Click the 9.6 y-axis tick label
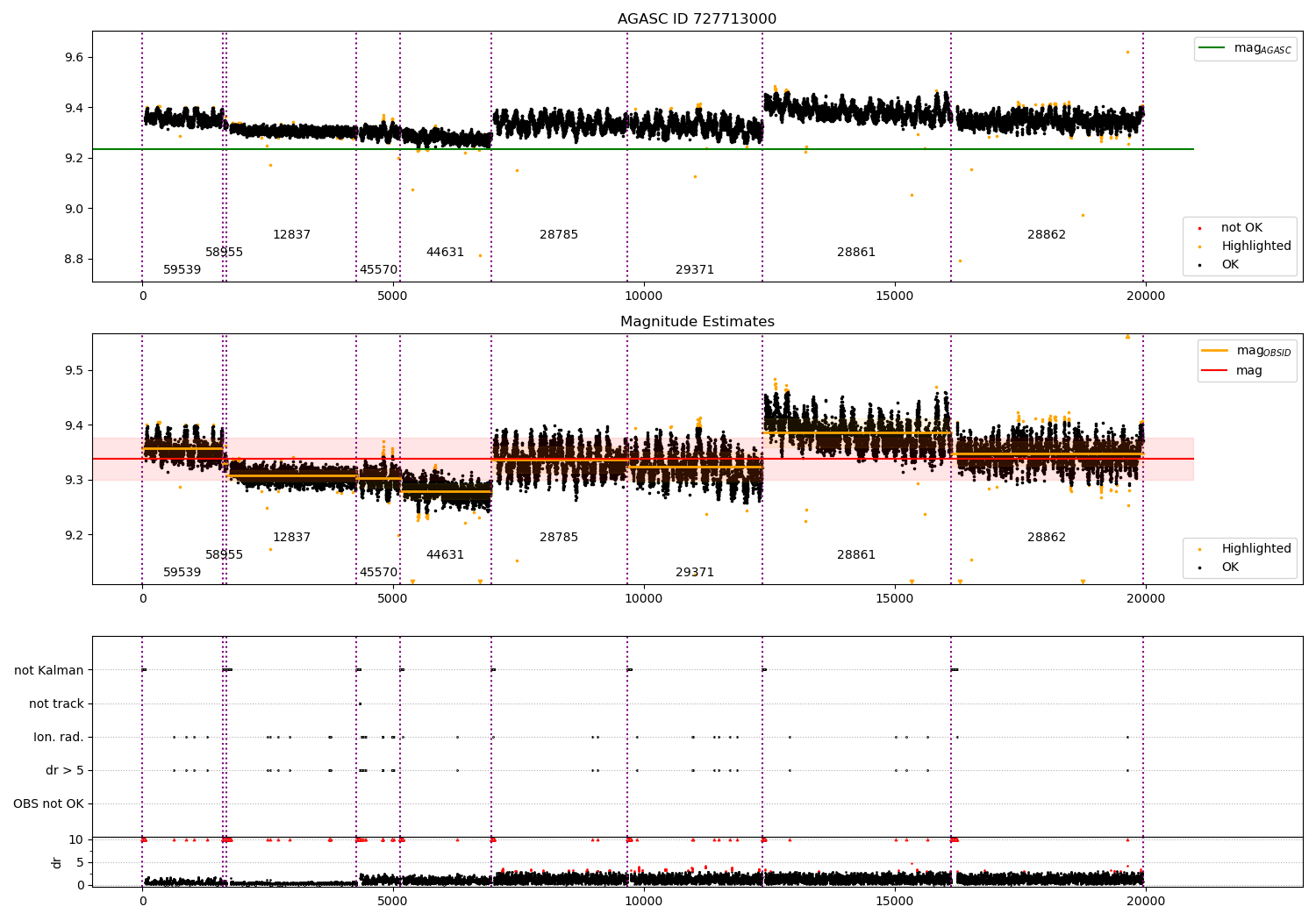1316x921 pixels. [x=74, y=58]
